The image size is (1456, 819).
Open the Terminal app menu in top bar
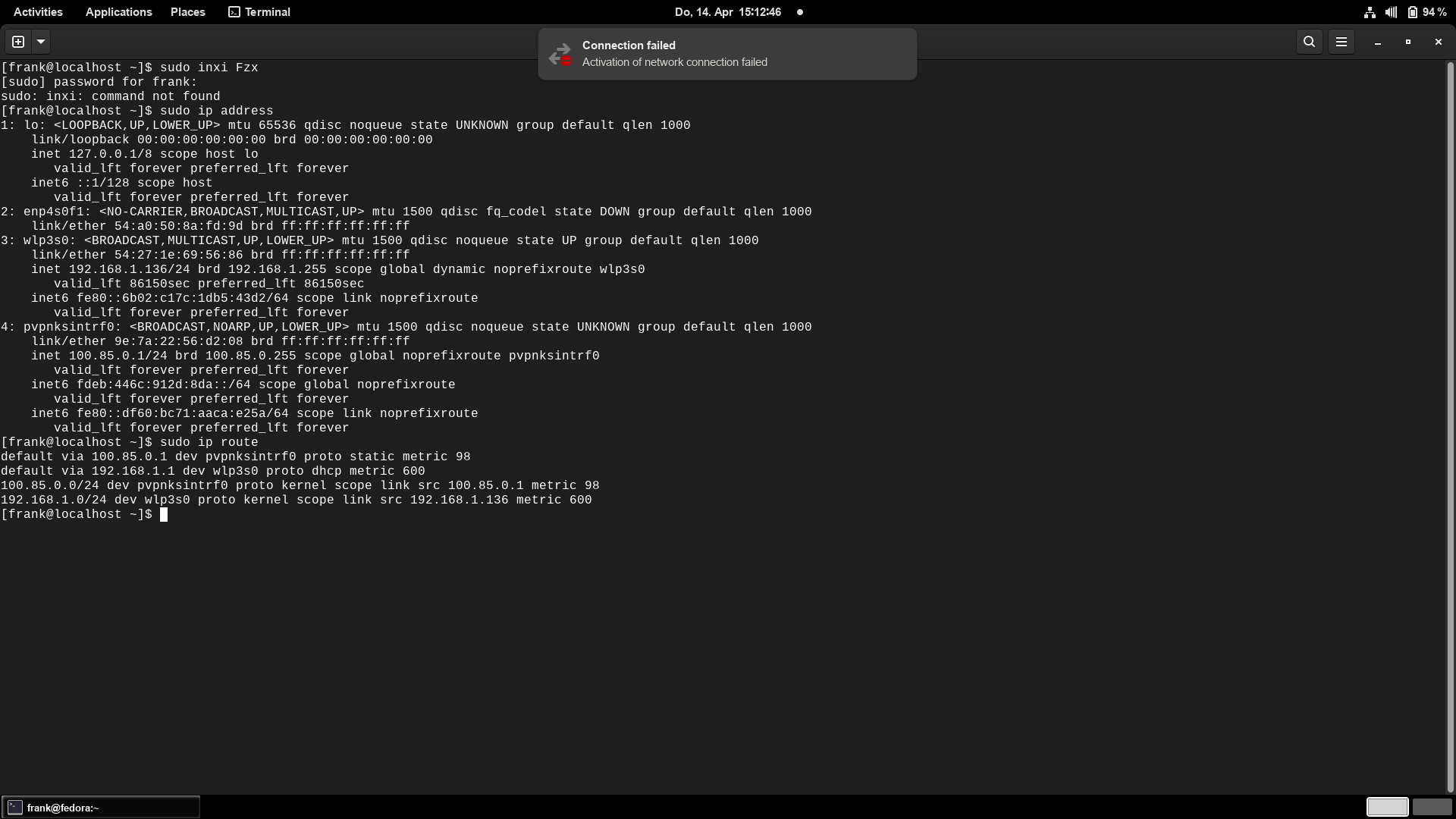tap(259, 12)
